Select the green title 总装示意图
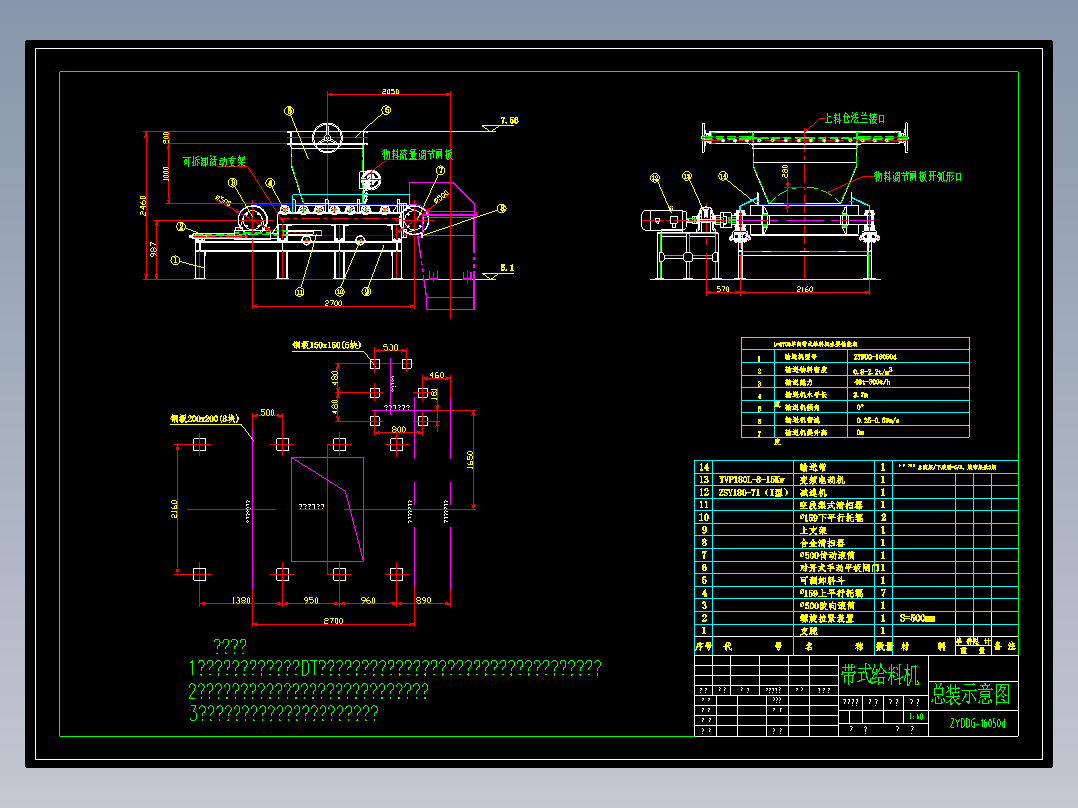The width and height of the screenshot is (1078, 808). (971, 695)
